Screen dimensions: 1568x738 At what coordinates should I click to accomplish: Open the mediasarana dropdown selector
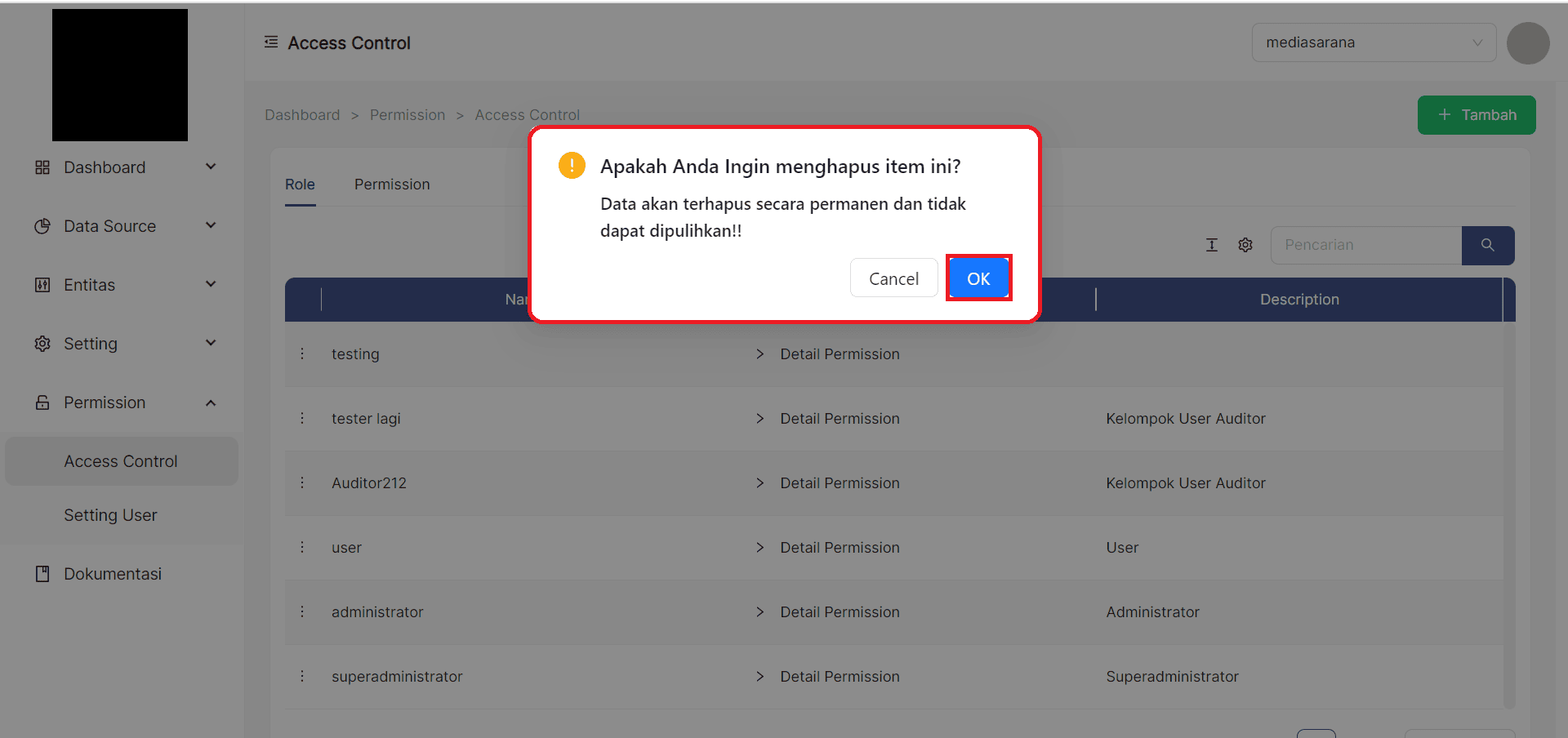pos(1373,42)
